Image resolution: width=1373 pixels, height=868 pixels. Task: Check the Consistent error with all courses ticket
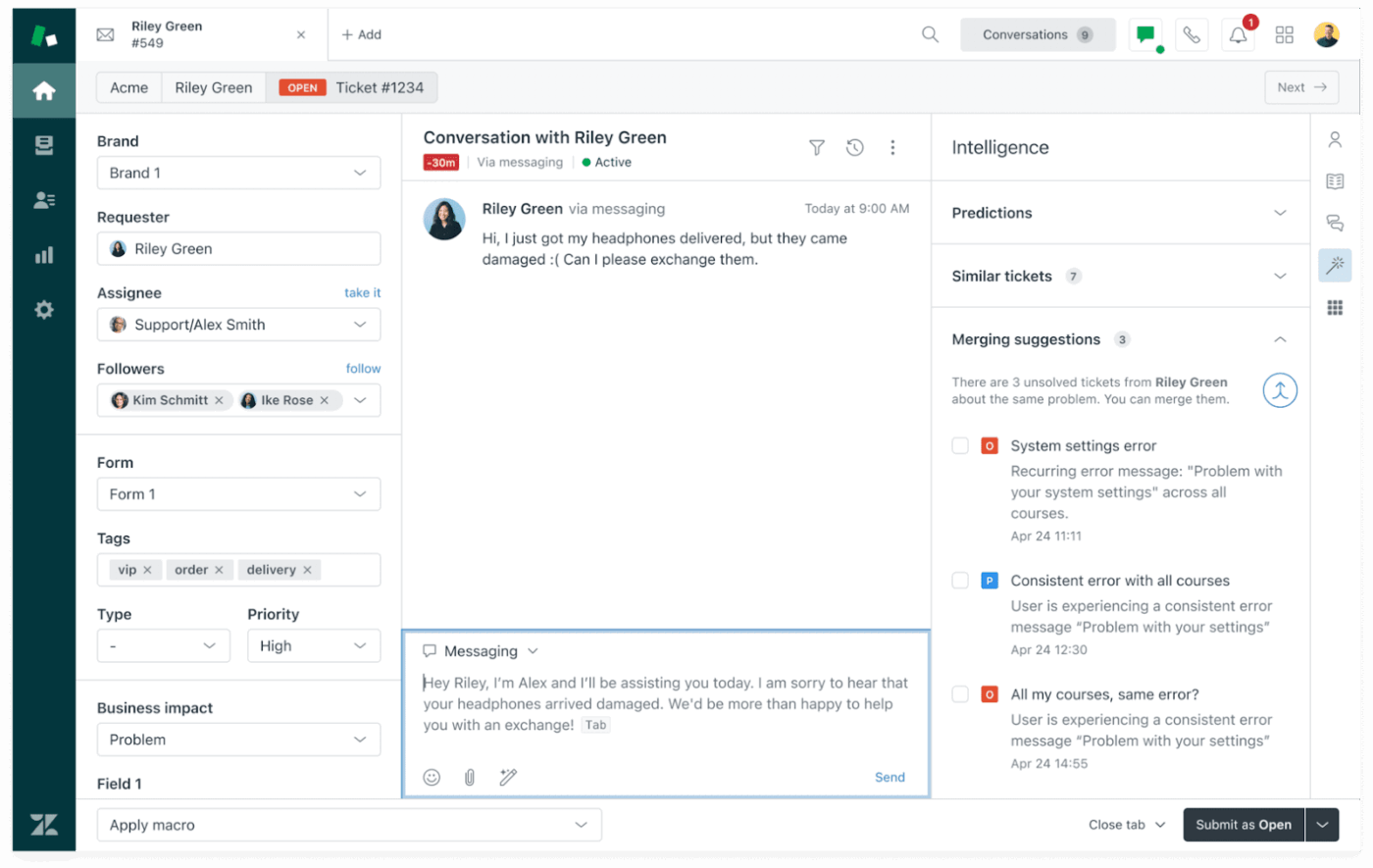959,580
